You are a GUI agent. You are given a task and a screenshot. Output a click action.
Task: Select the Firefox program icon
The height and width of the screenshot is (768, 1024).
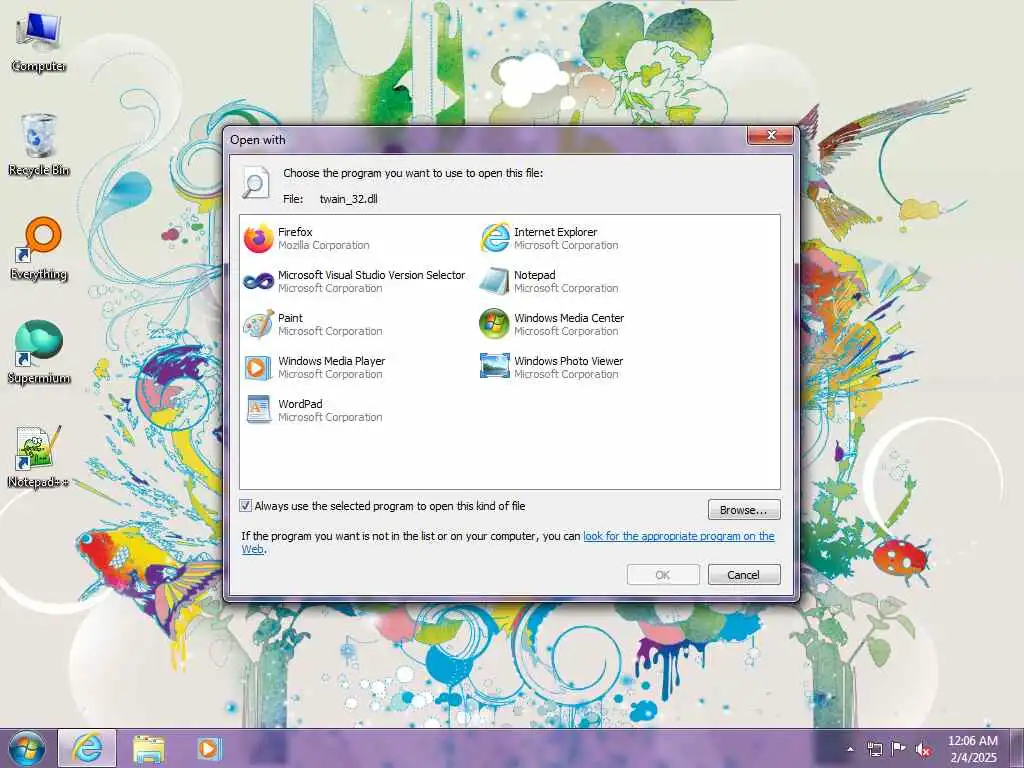[x=259, y=238]
